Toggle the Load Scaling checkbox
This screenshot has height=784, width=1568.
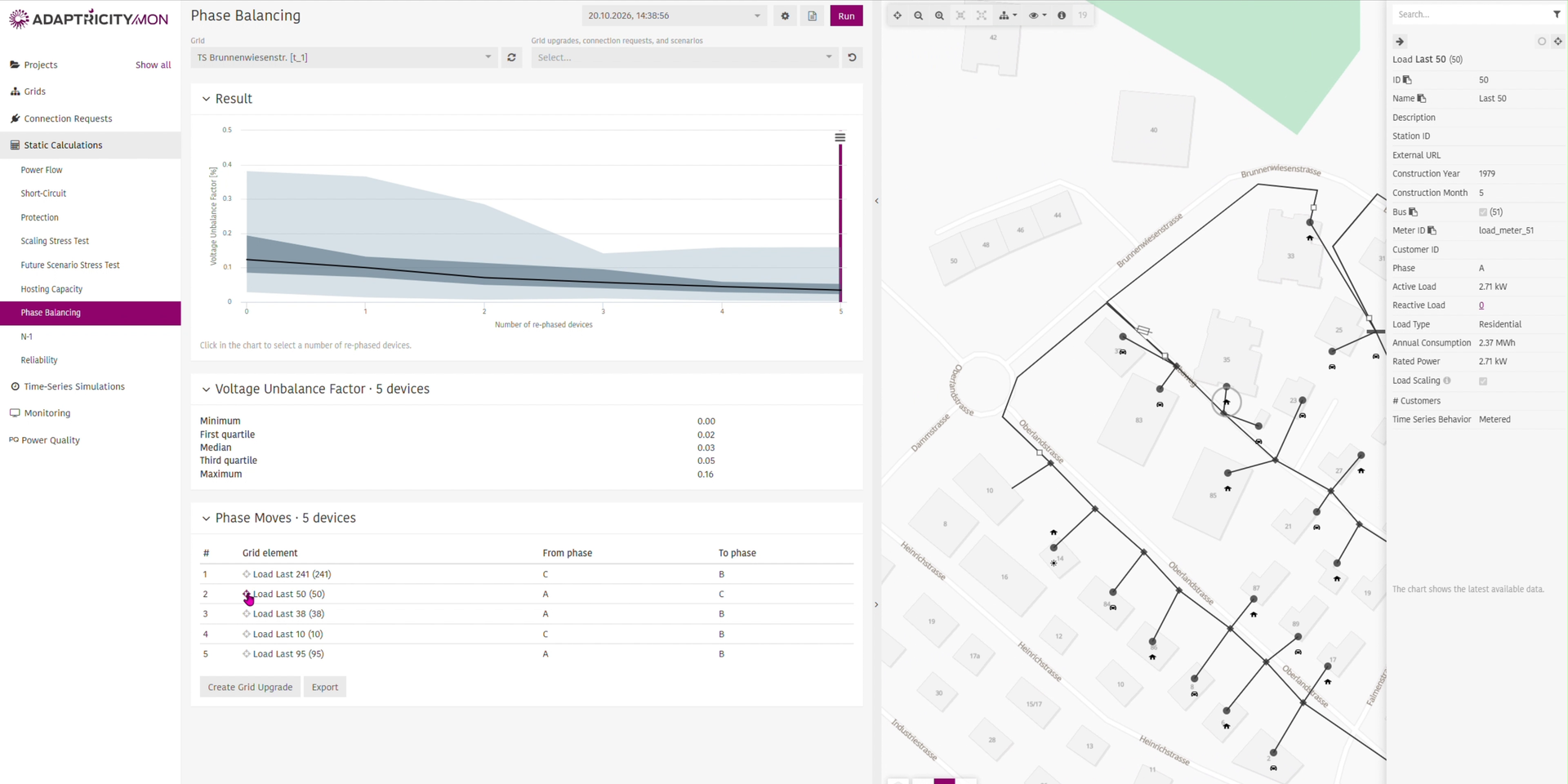1483,381
